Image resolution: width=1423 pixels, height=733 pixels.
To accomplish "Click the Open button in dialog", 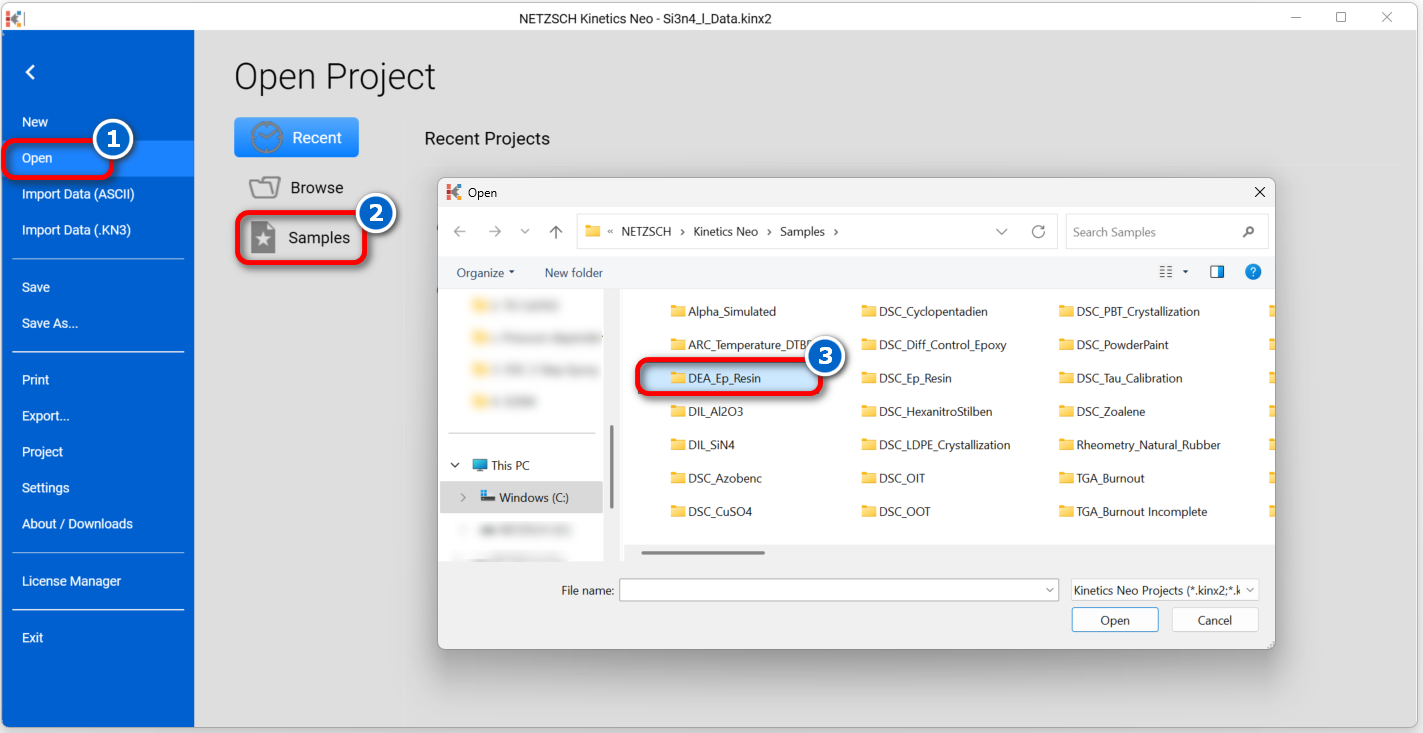I will click(1114, 620).
